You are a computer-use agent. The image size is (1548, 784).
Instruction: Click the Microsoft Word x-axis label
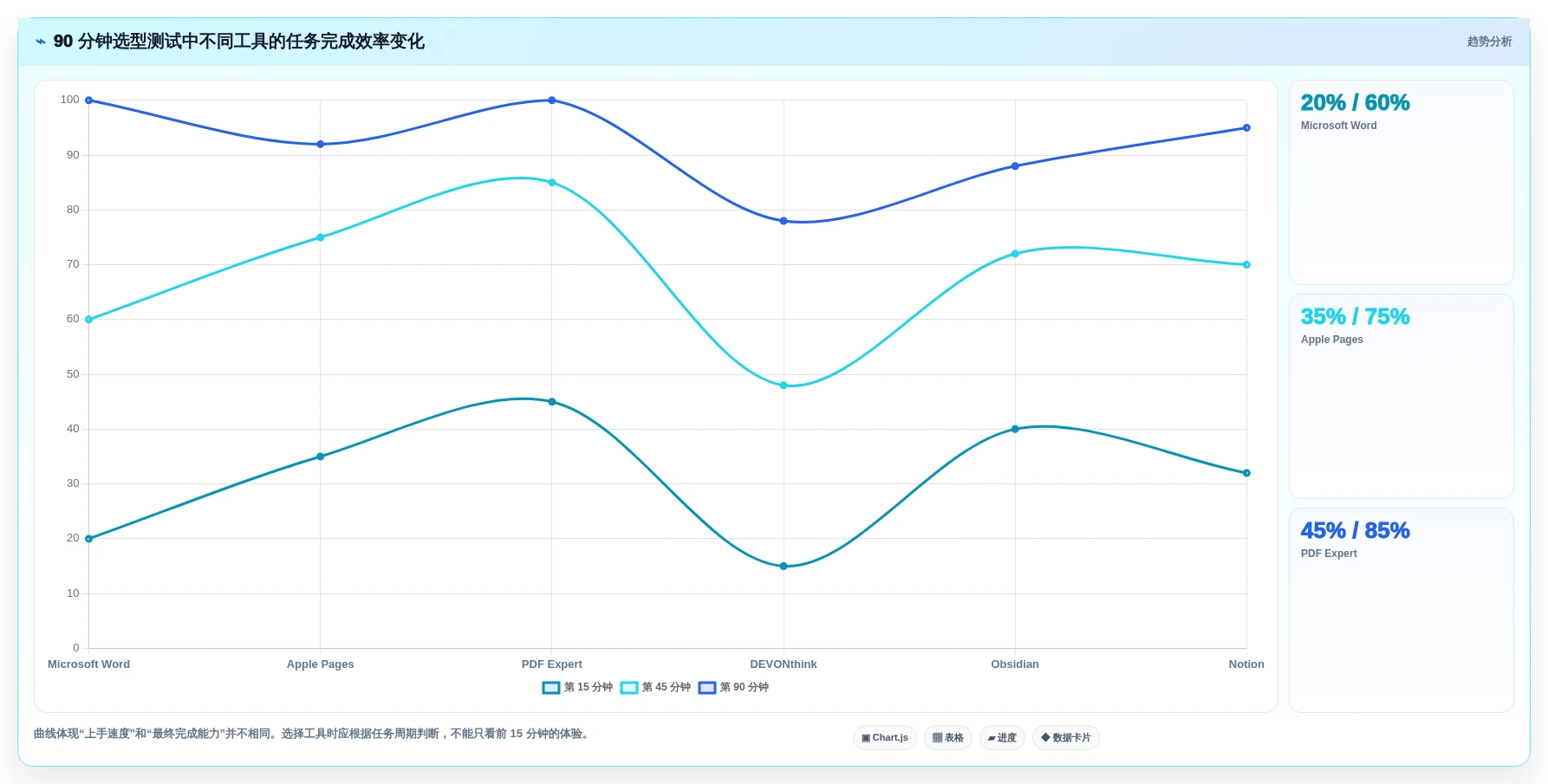point(88,664)
